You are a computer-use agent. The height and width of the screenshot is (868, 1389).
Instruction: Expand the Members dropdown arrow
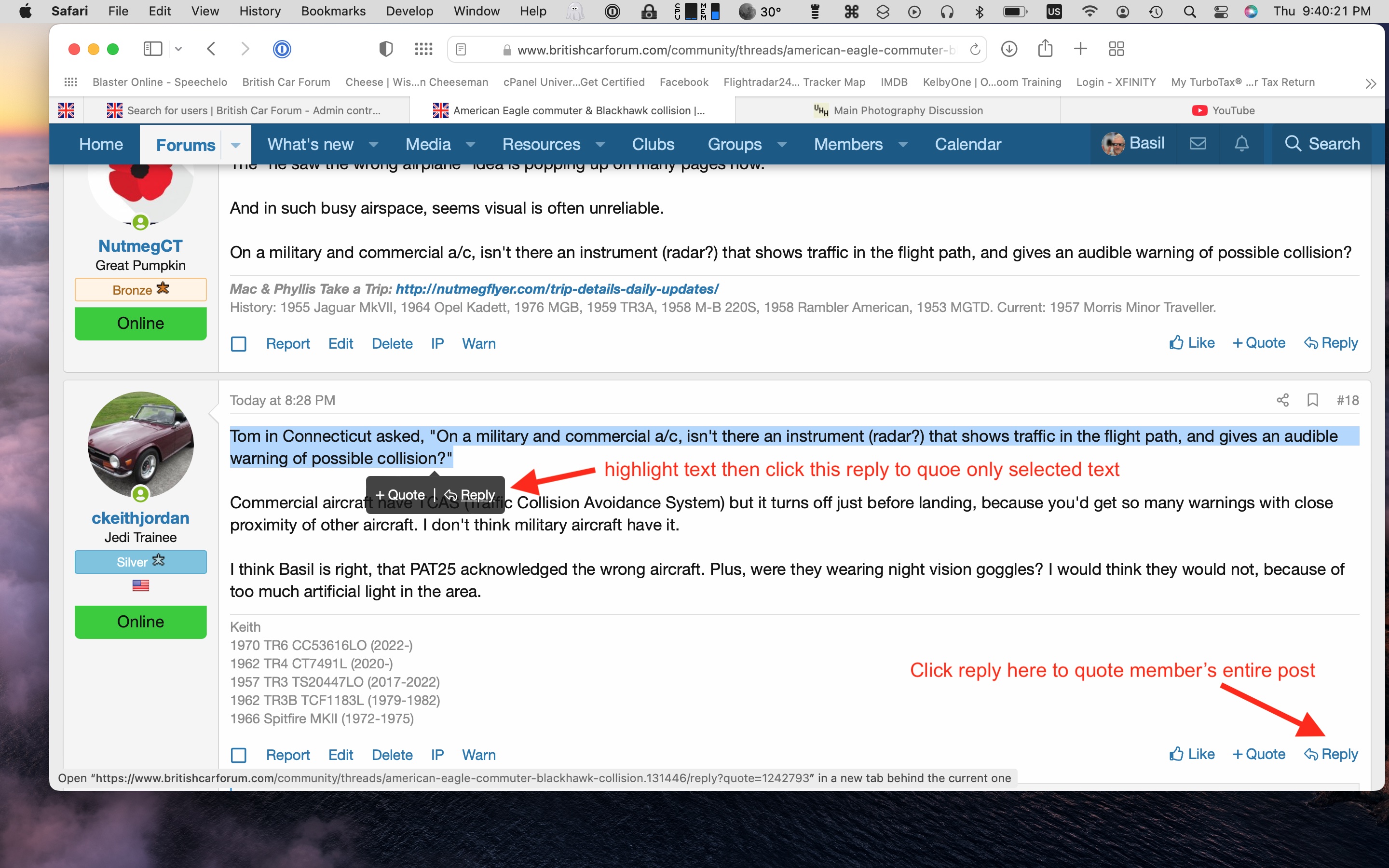[903, 145]
